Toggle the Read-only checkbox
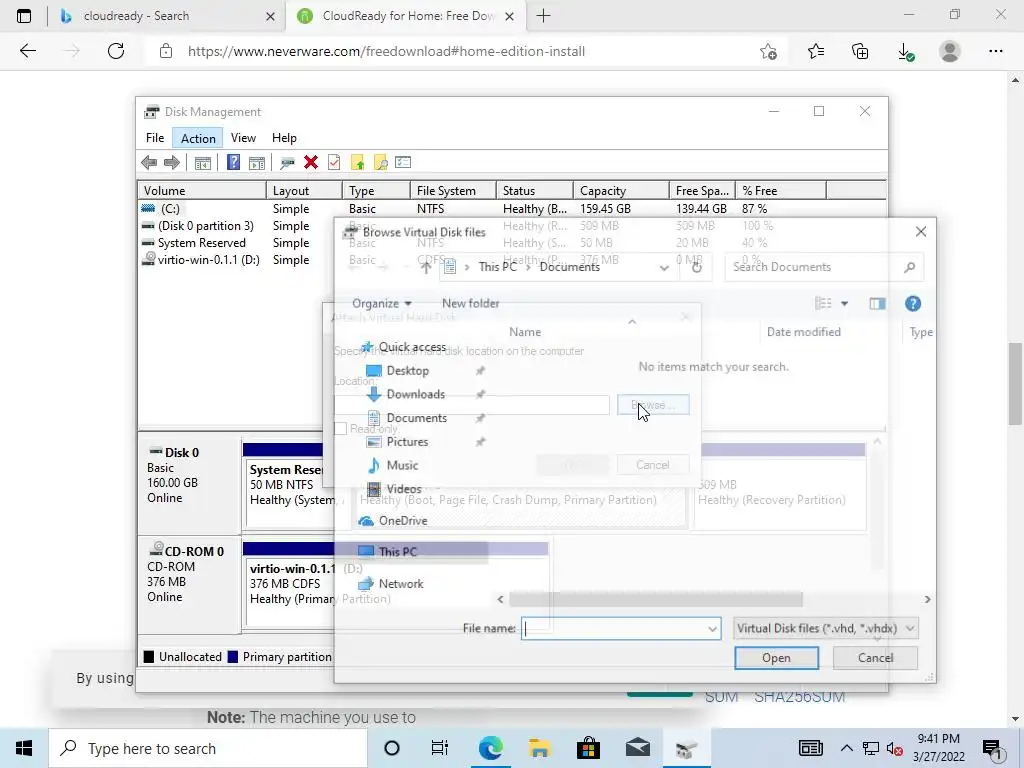1024x768 pixels. pos(340,428)
